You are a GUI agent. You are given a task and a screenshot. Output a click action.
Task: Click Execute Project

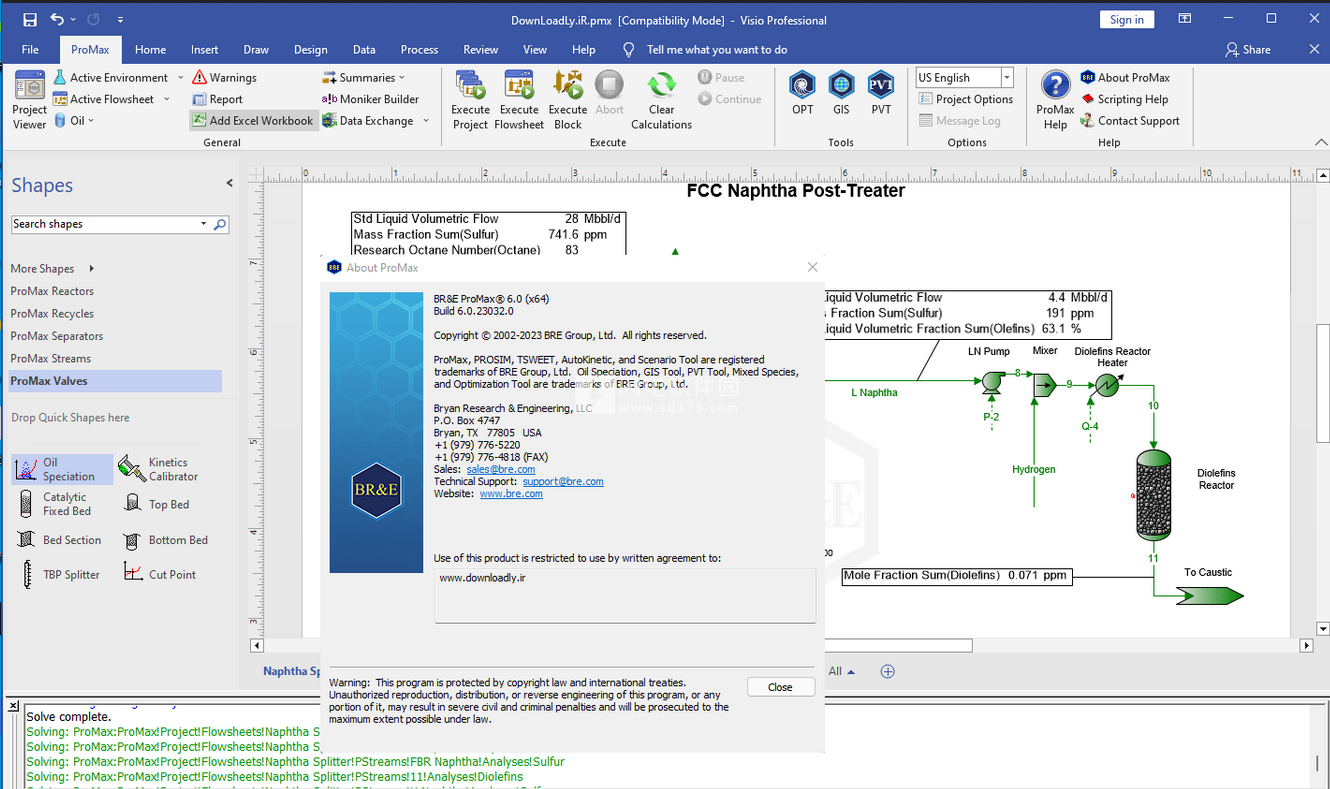pyautogui.click(x=470, y=100)
